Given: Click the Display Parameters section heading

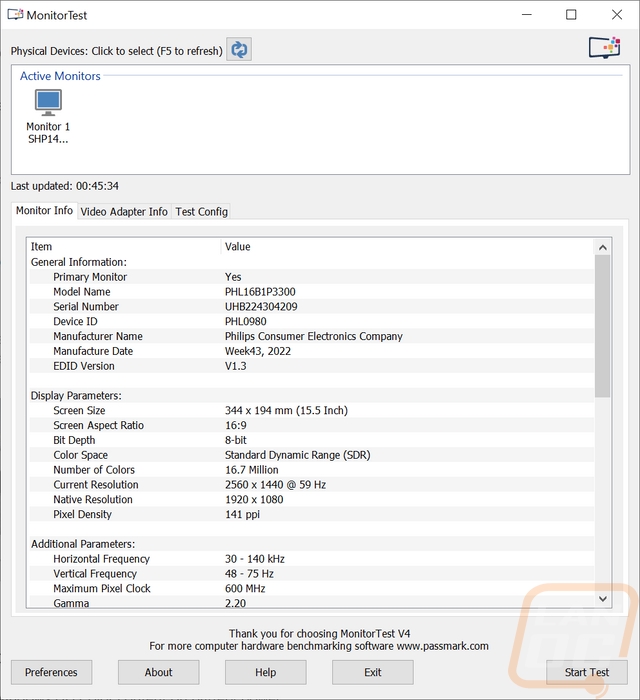Looking at the screenshot, I should coord(76,396).
